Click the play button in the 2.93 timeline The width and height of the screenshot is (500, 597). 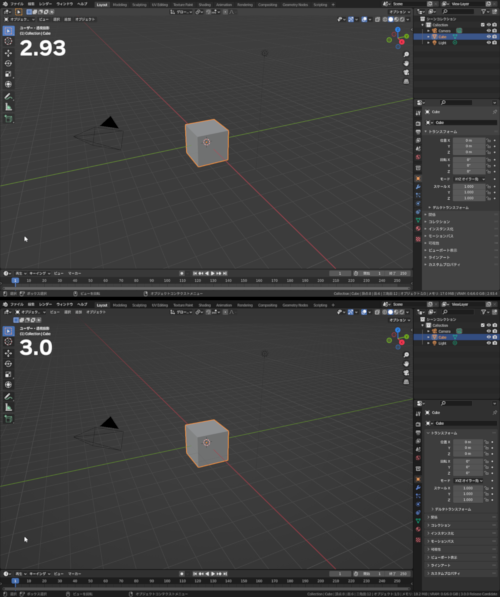[x=213, y=273]
